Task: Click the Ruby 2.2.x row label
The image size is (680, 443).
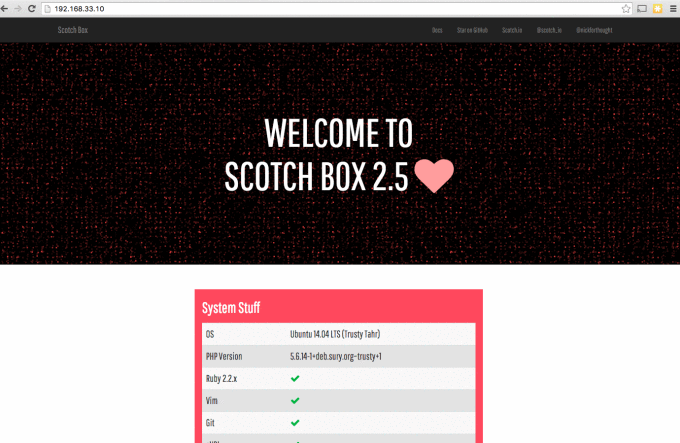Action: 221,378
